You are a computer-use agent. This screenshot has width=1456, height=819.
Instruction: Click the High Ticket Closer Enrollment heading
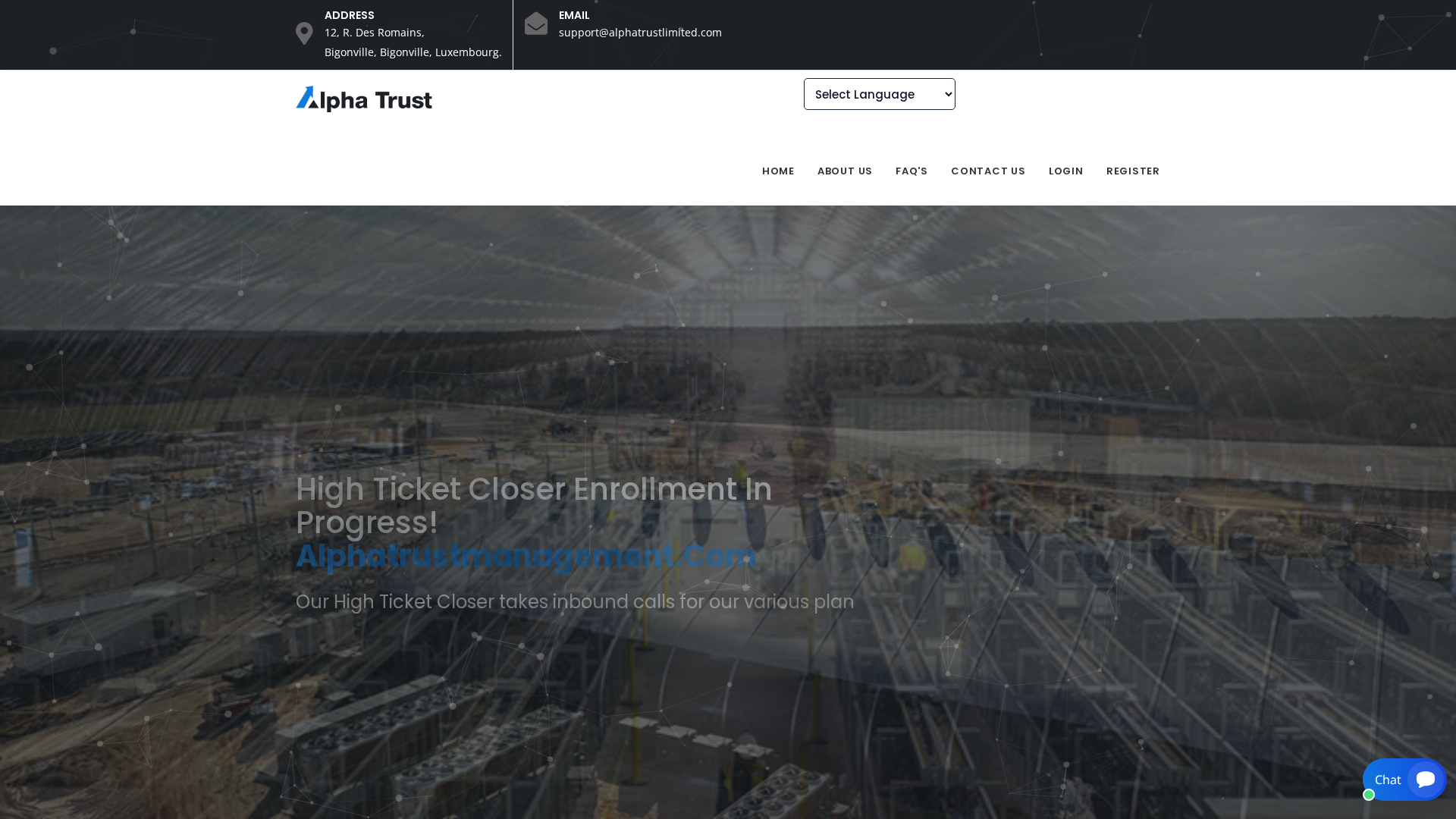coord(534,506)
